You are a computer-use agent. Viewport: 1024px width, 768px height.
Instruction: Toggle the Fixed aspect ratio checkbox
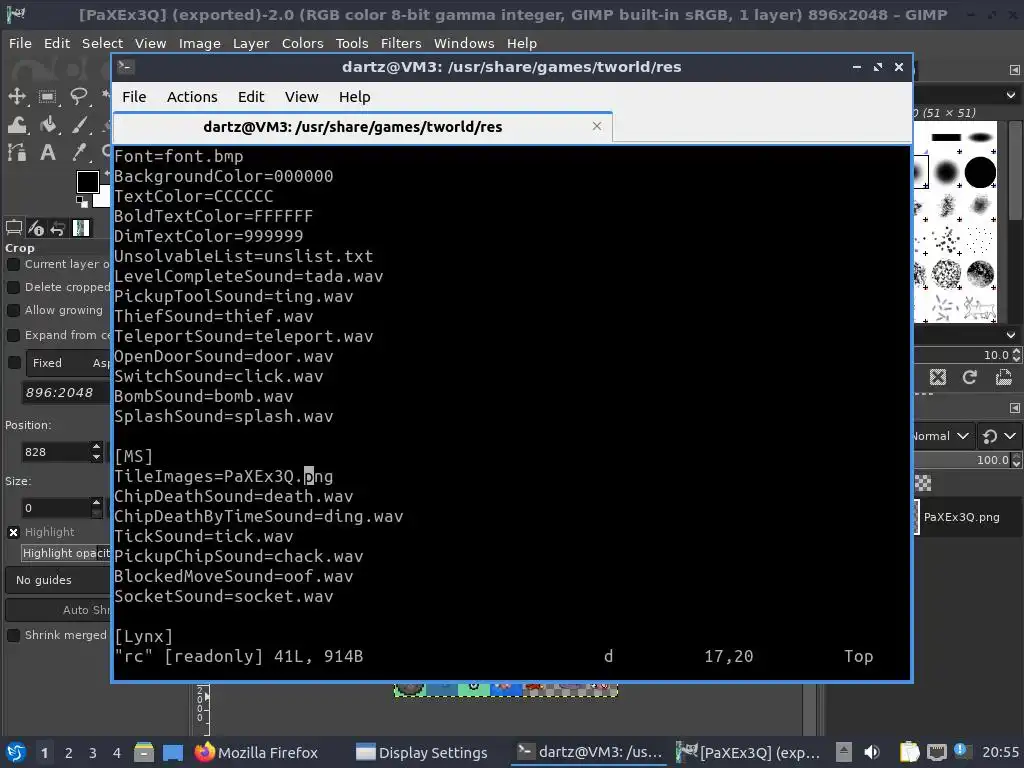pos(14,363)
